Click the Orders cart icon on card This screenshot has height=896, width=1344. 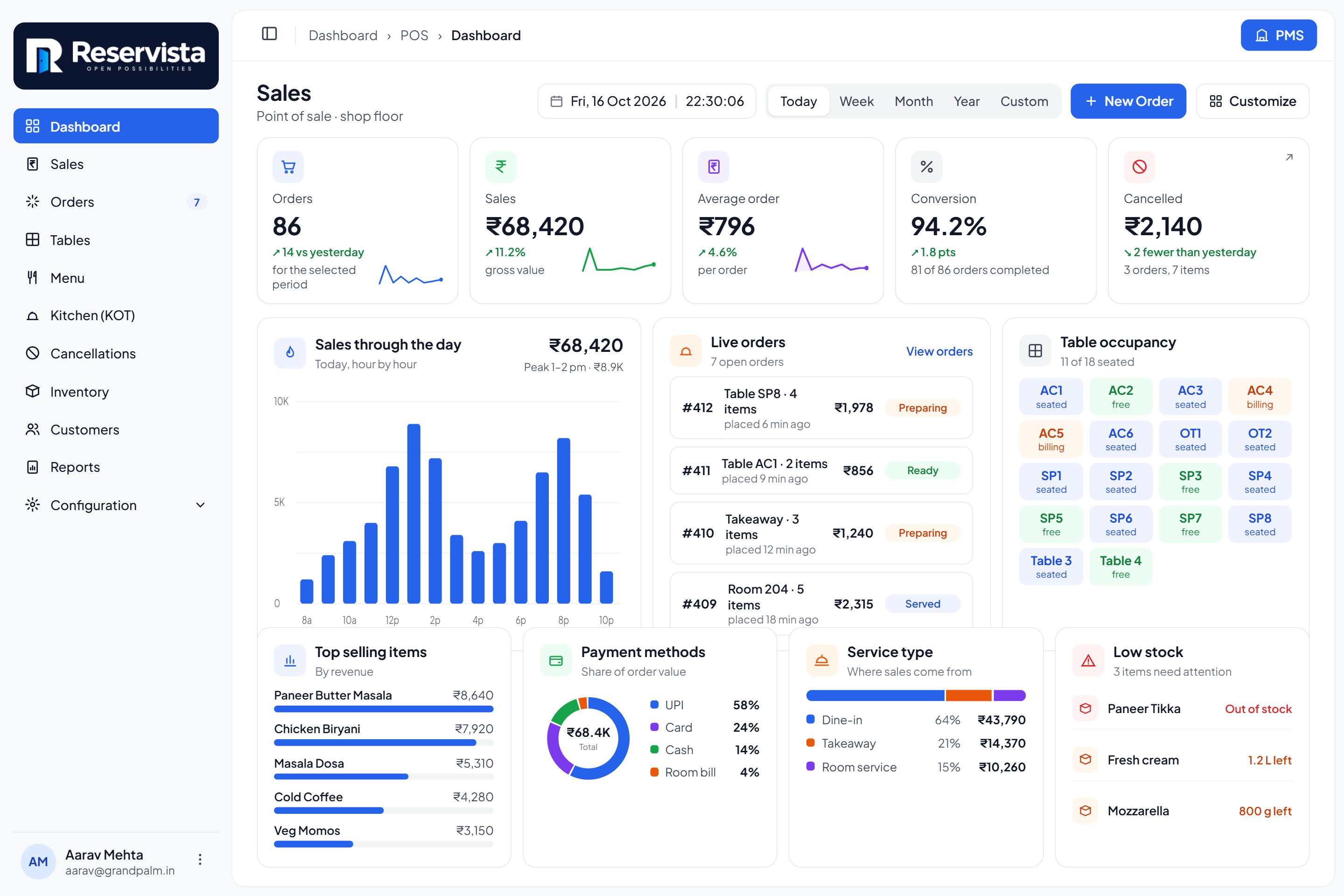(x=288, y=167)
